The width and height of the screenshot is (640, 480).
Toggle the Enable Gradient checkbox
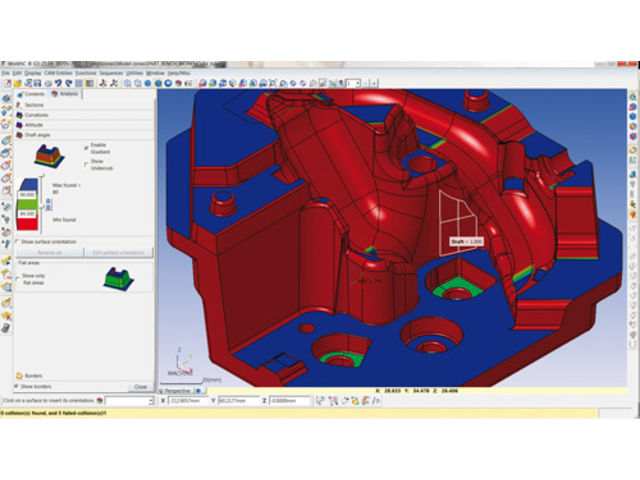point(86,145)
